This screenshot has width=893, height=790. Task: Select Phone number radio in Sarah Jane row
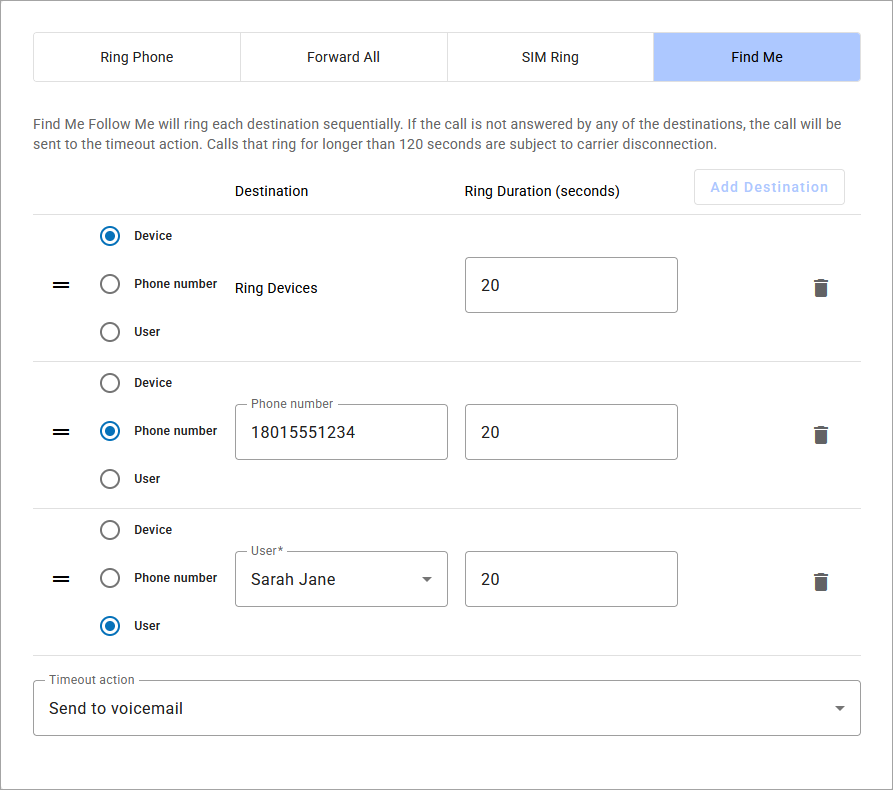pyautogui.click(x=110, y=578)
